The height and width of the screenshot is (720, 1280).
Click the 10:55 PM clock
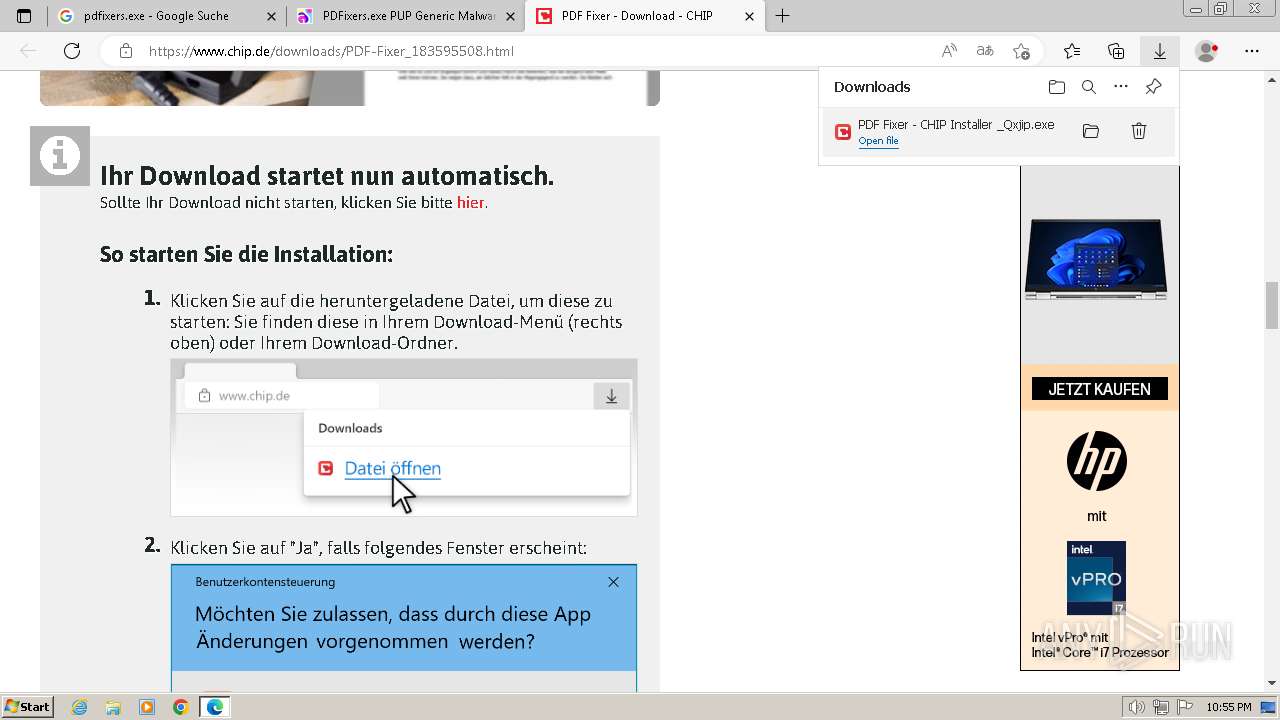(1229, 707)
